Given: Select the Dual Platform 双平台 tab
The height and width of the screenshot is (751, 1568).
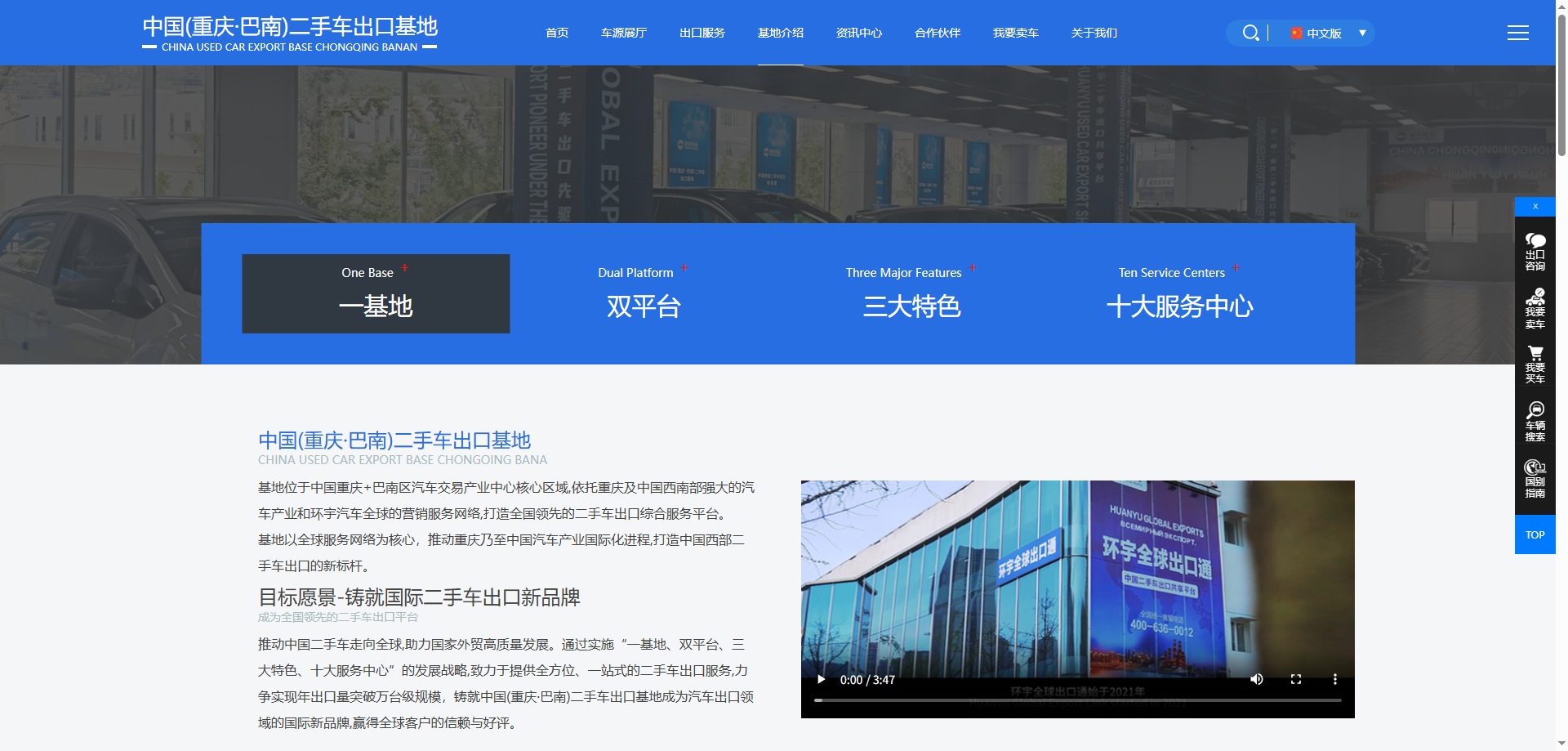Looking at the screenshot, I should coord(644,293).
